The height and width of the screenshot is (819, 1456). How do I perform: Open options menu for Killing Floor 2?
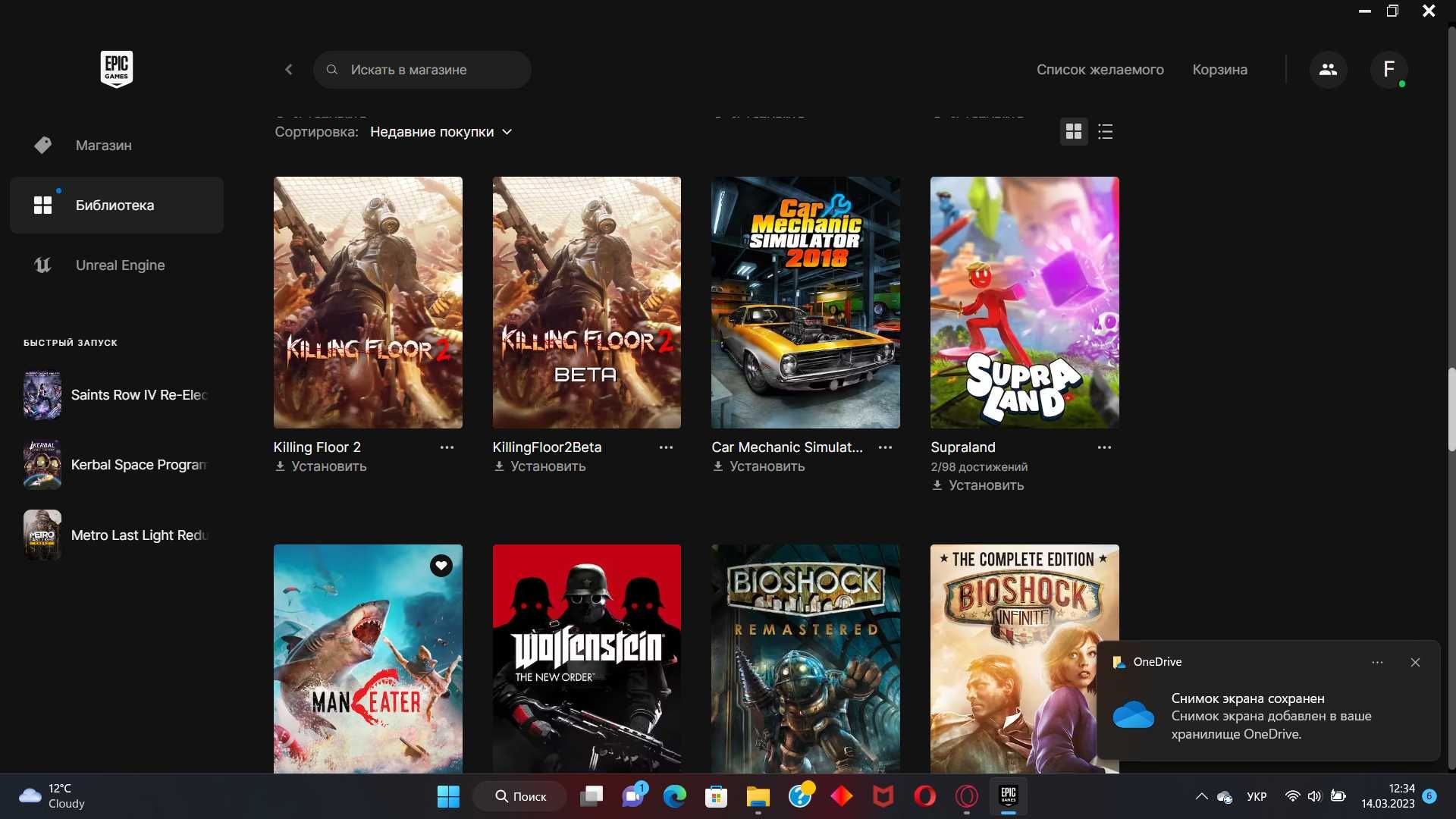pos(447,447)
